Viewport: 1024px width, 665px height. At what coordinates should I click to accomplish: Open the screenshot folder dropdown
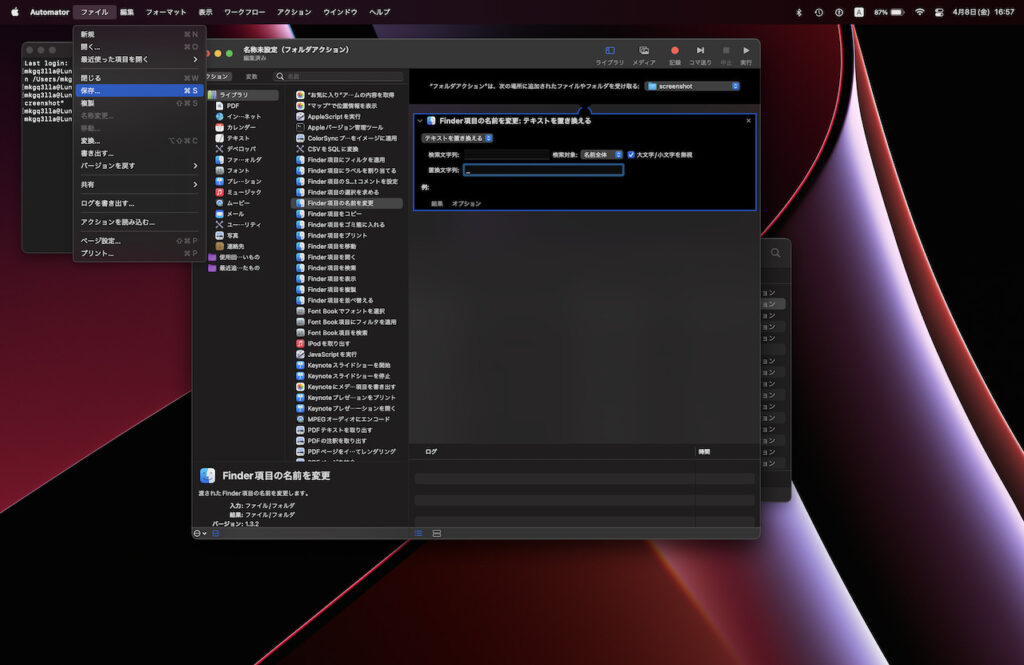coord(692,86)
